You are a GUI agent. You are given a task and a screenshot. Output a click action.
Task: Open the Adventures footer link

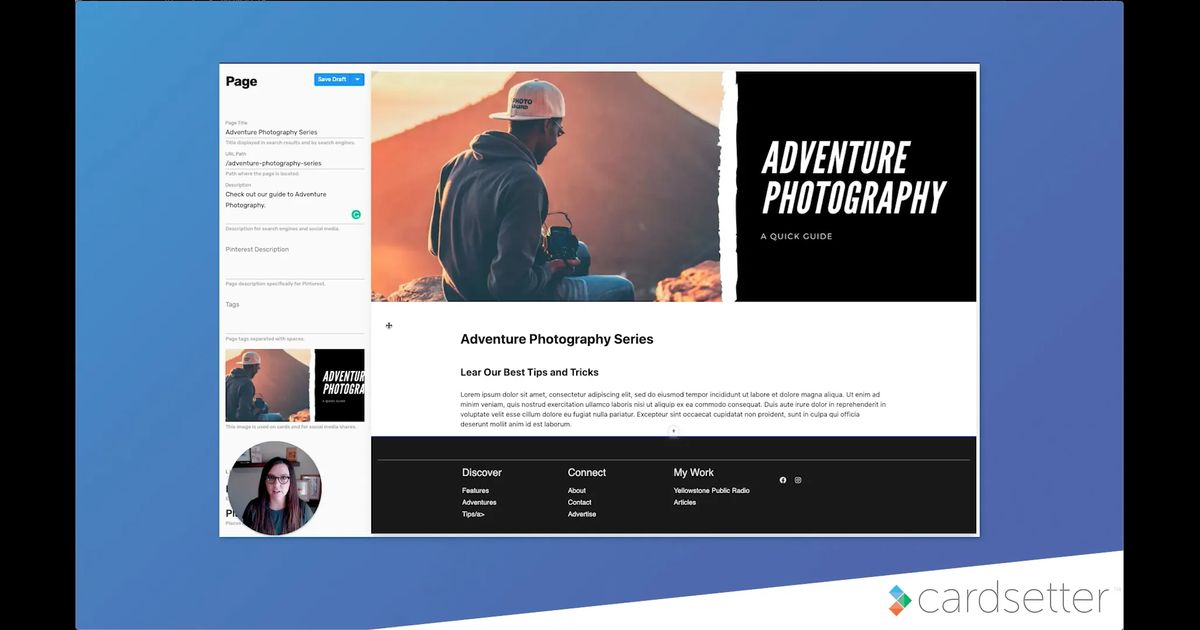pyautogui.click(x=481, y=502)
